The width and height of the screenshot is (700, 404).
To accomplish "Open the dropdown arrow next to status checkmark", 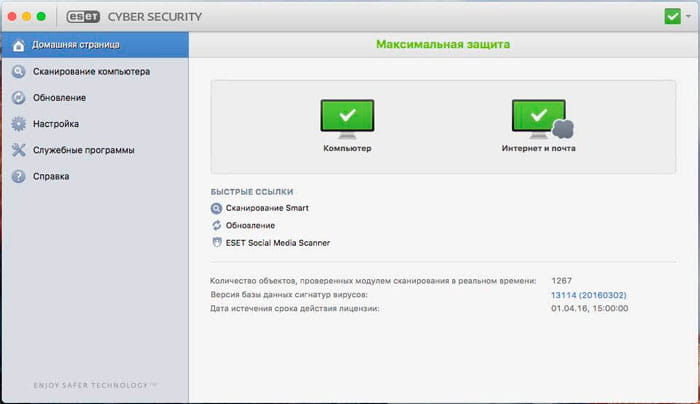I will pyautogui.click(x=688, y=17).
